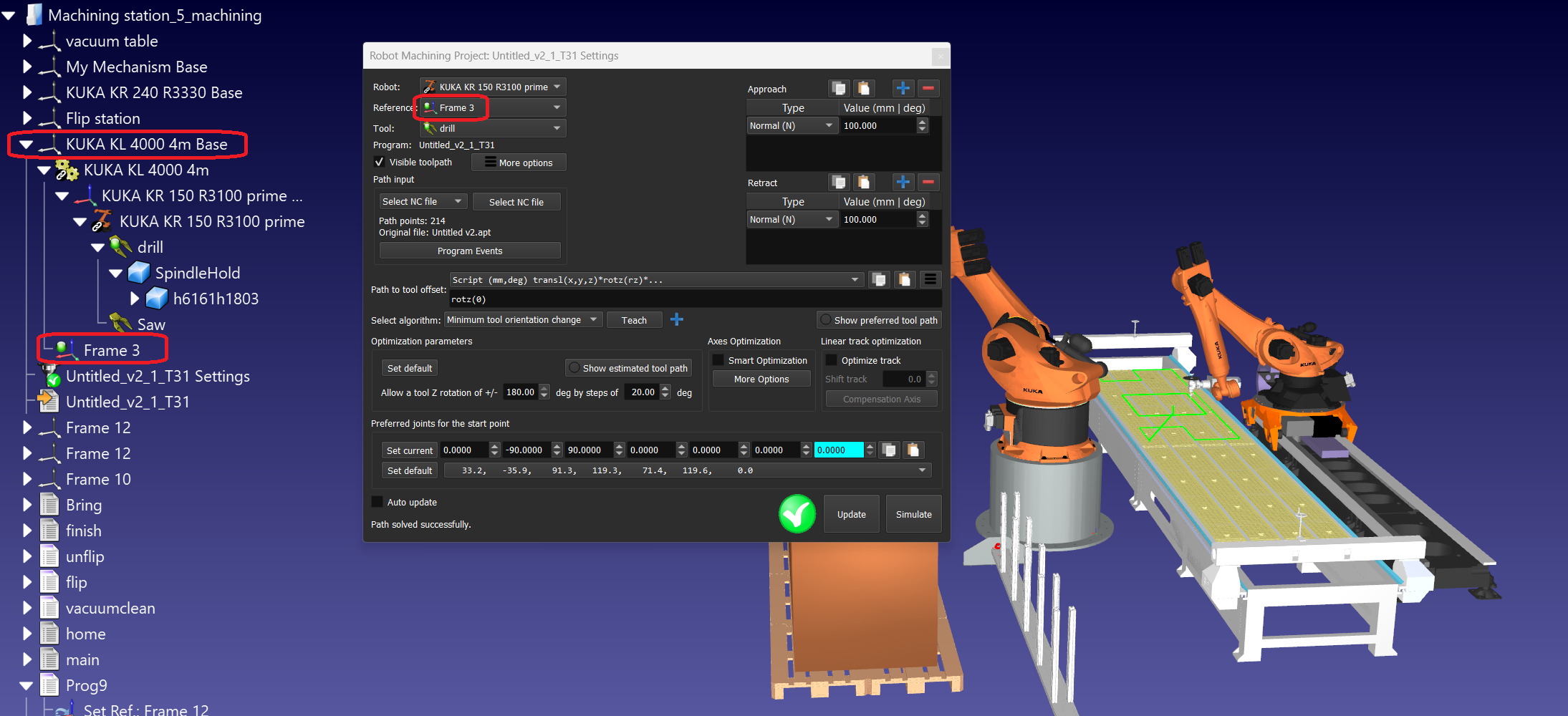
Task: Click the Program Events button
Action: pos(469,251)
